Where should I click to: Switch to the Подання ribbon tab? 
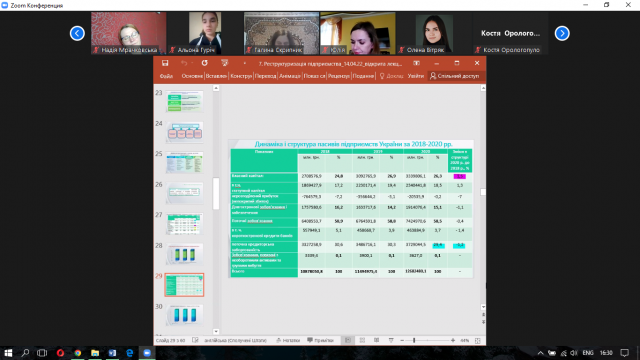363,76
